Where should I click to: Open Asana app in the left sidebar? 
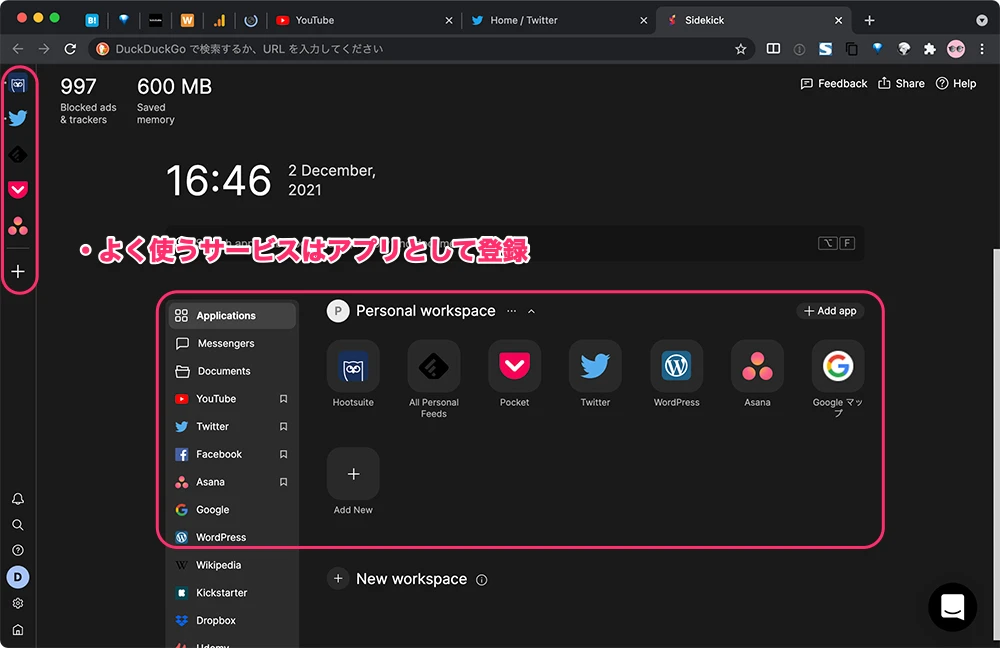(18, 226)
